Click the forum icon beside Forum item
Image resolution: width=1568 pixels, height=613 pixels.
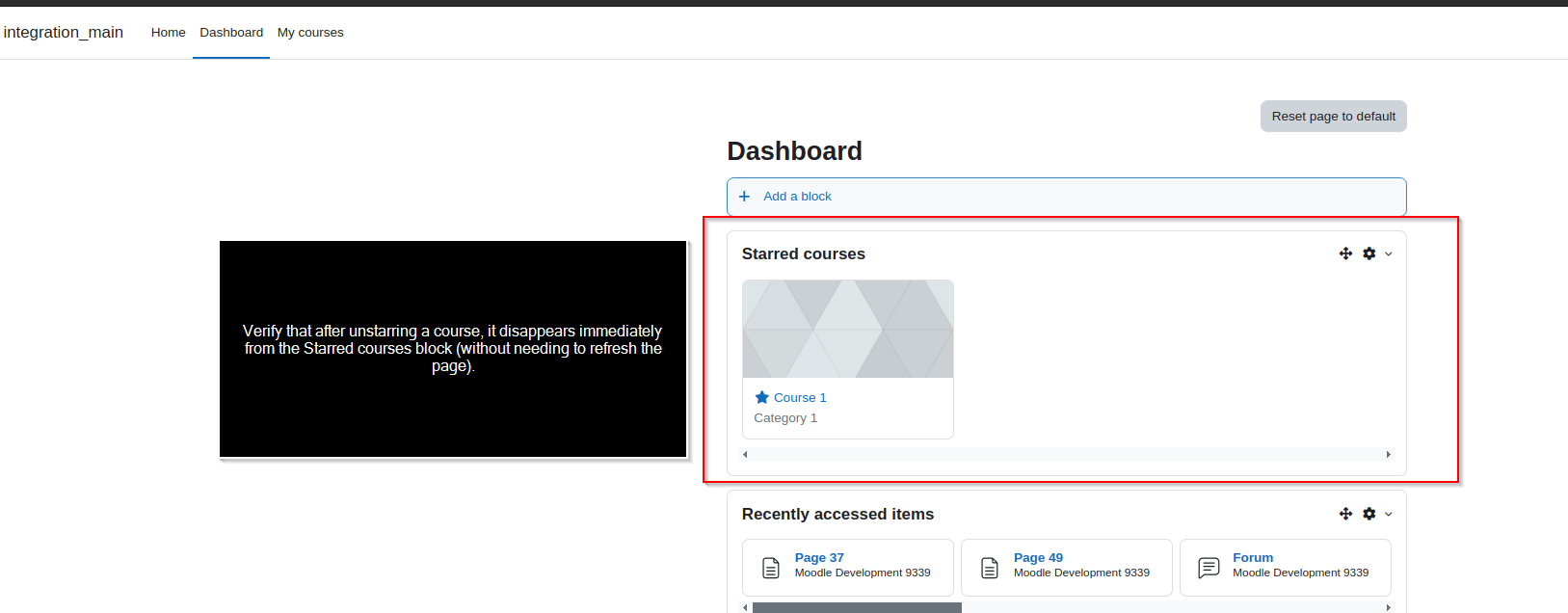click(1209, 568)
